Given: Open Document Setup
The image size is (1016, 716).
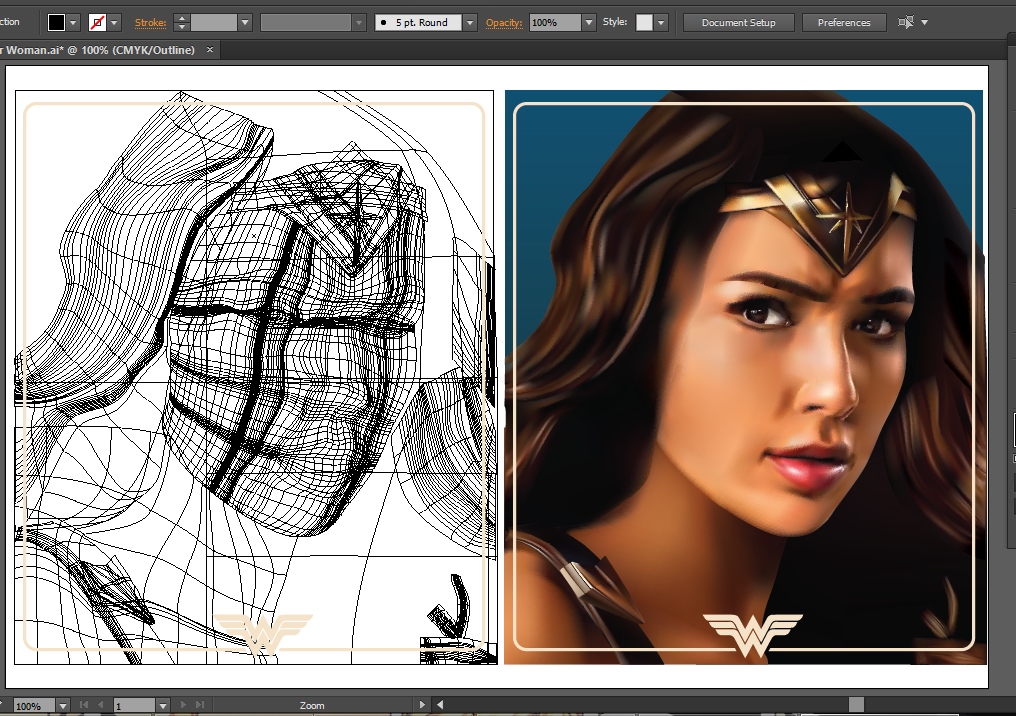Looking at the screenshot, I should click(739, 23).
